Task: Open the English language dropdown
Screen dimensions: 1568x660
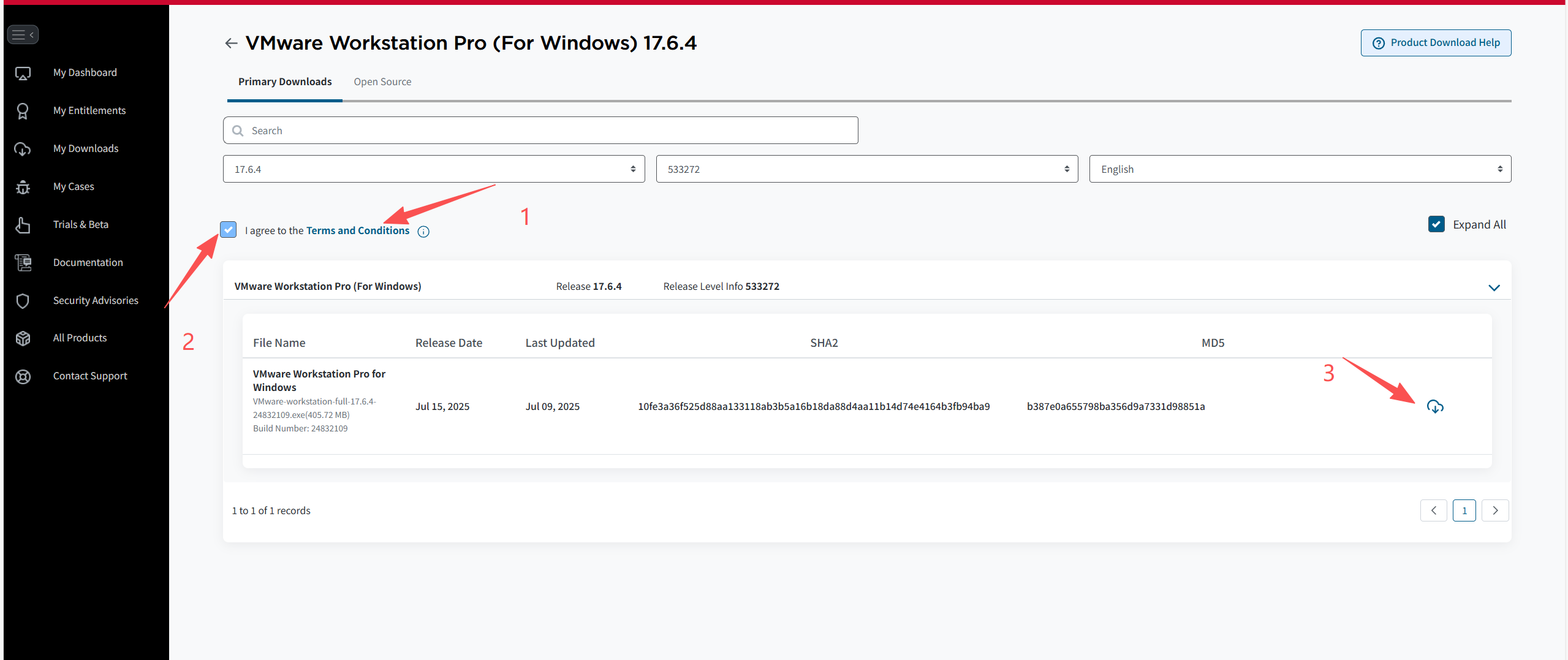Action: pos(1300,169)
